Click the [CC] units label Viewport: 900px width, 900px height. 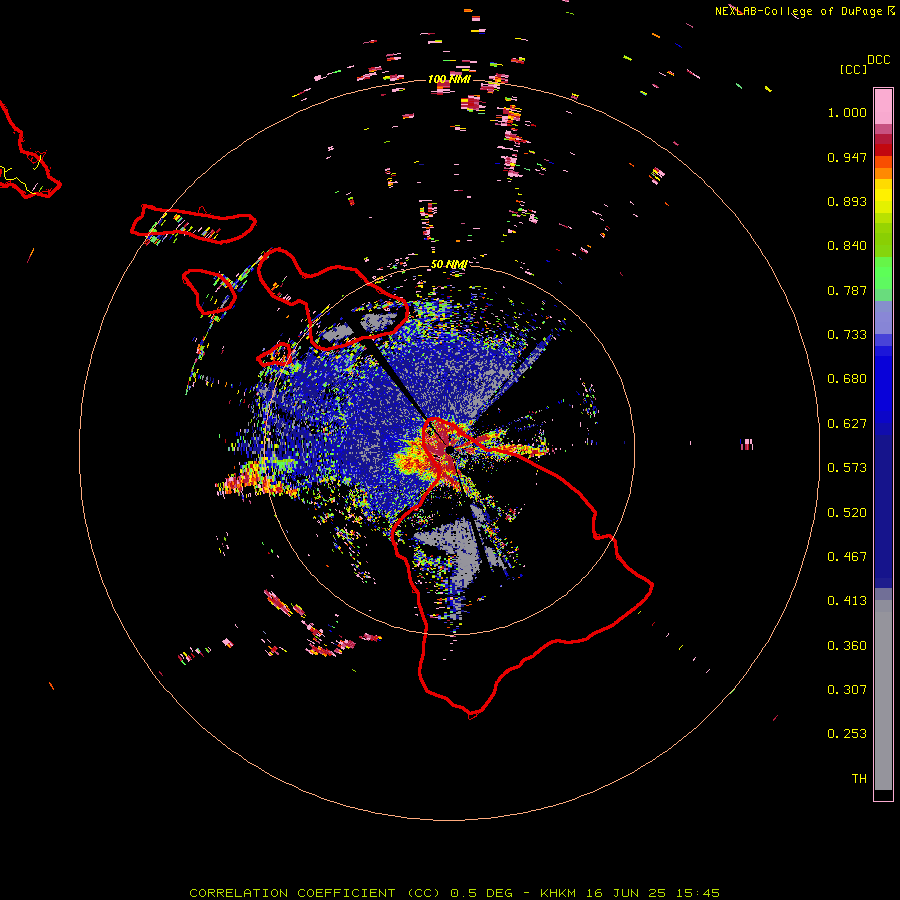(853, 69)
